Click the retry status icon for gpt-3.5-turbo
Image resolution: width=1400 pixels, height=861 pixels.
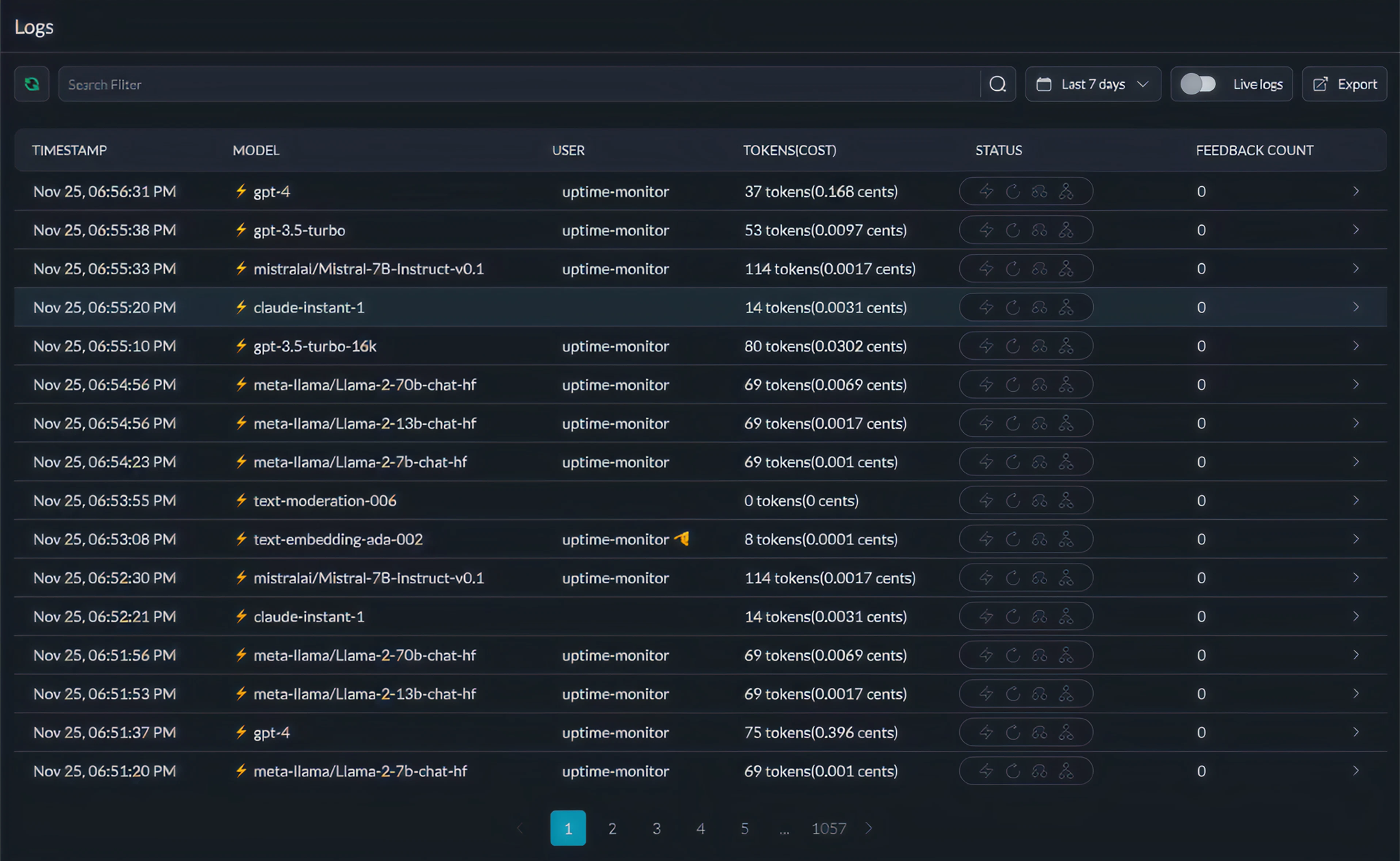coord(1013,230)
